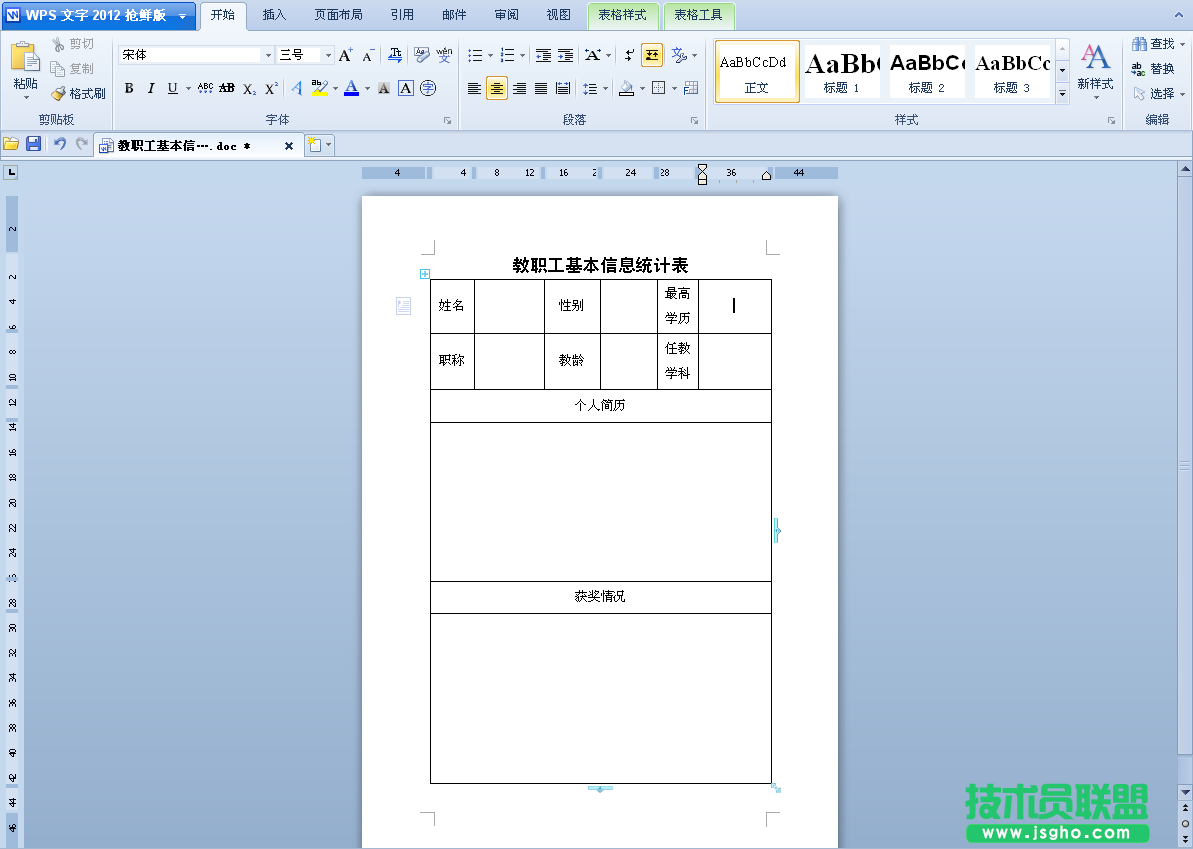
Task: Switch to the 插入 (Insert) tab
Action: coord(274,15)
